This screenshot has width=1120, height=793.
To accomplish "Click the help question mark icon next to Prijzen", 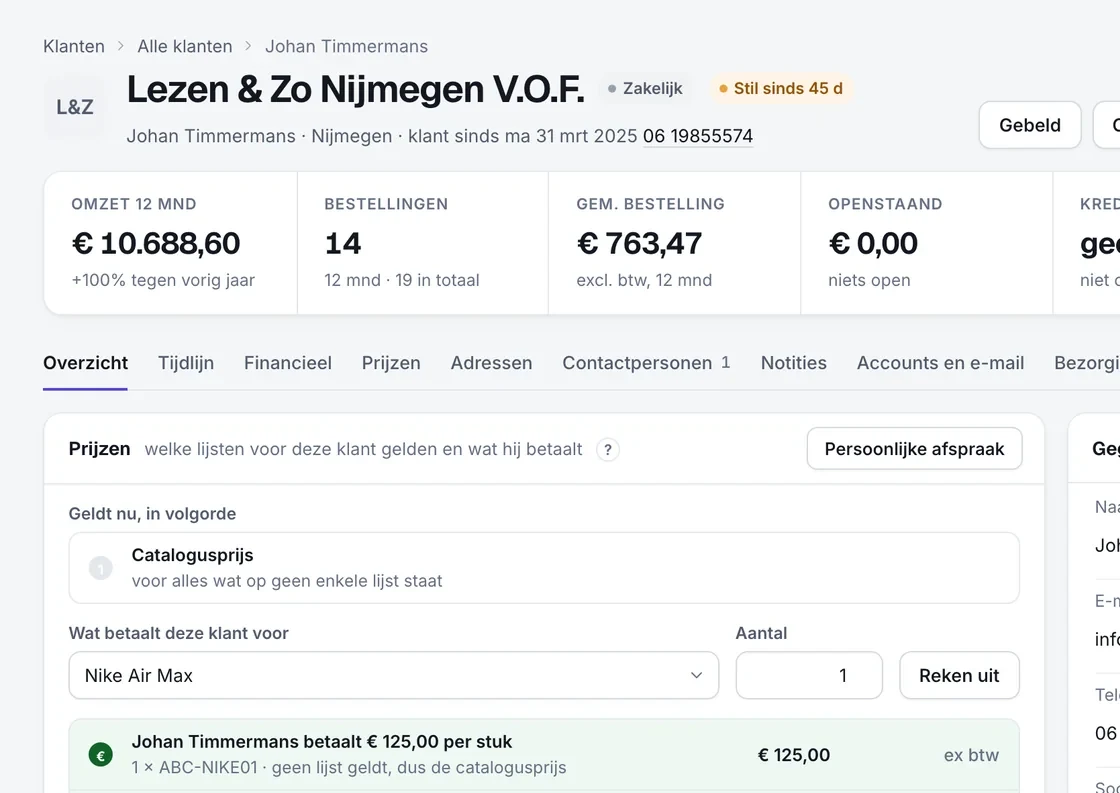I will tap(608, 449).
